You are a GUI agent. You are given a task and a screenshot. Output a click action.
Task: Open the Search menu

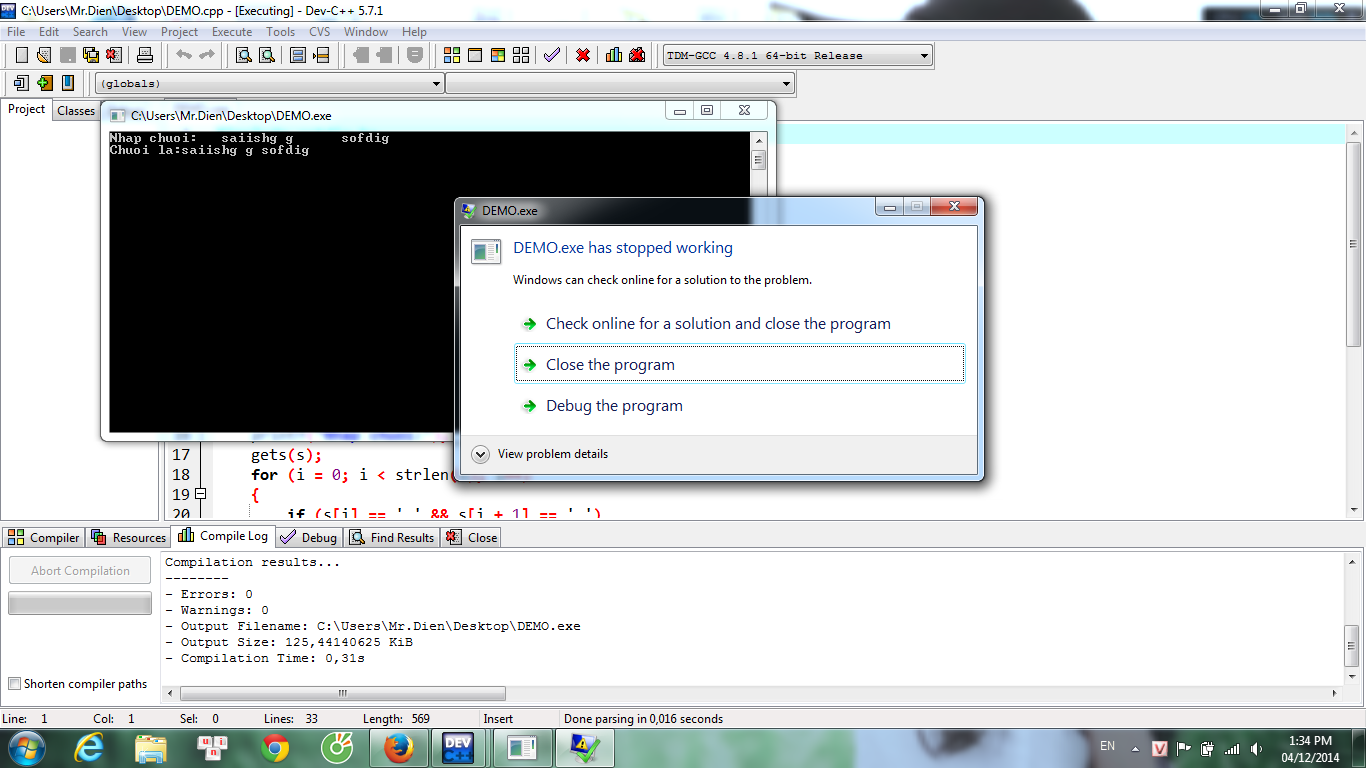point(90,32)
